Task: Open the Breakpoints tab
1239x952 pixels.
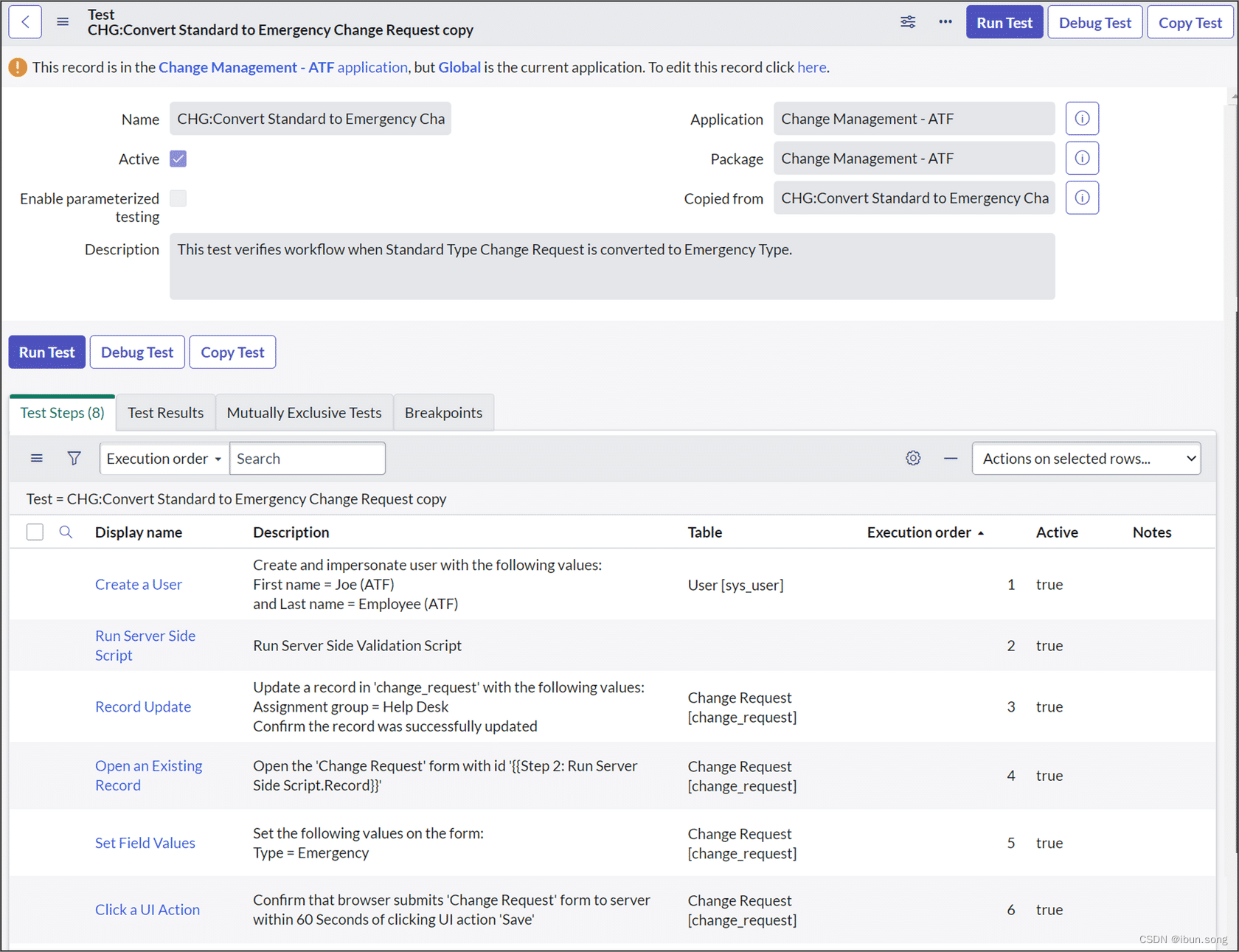Action: 444,413
